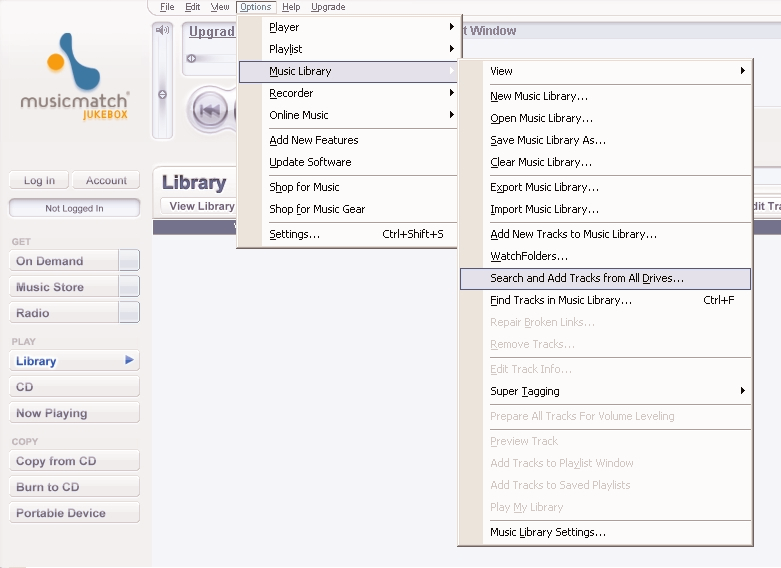Open On Demand section
The height and width of the screenshot is (568, 781).
click(x=64, y=261)
